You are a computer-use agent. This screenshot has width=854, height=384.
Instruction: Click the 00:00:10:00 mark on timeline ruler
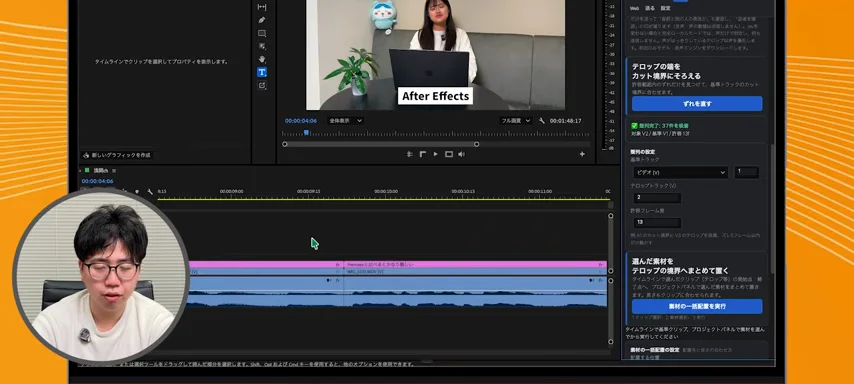coord(386,192)
